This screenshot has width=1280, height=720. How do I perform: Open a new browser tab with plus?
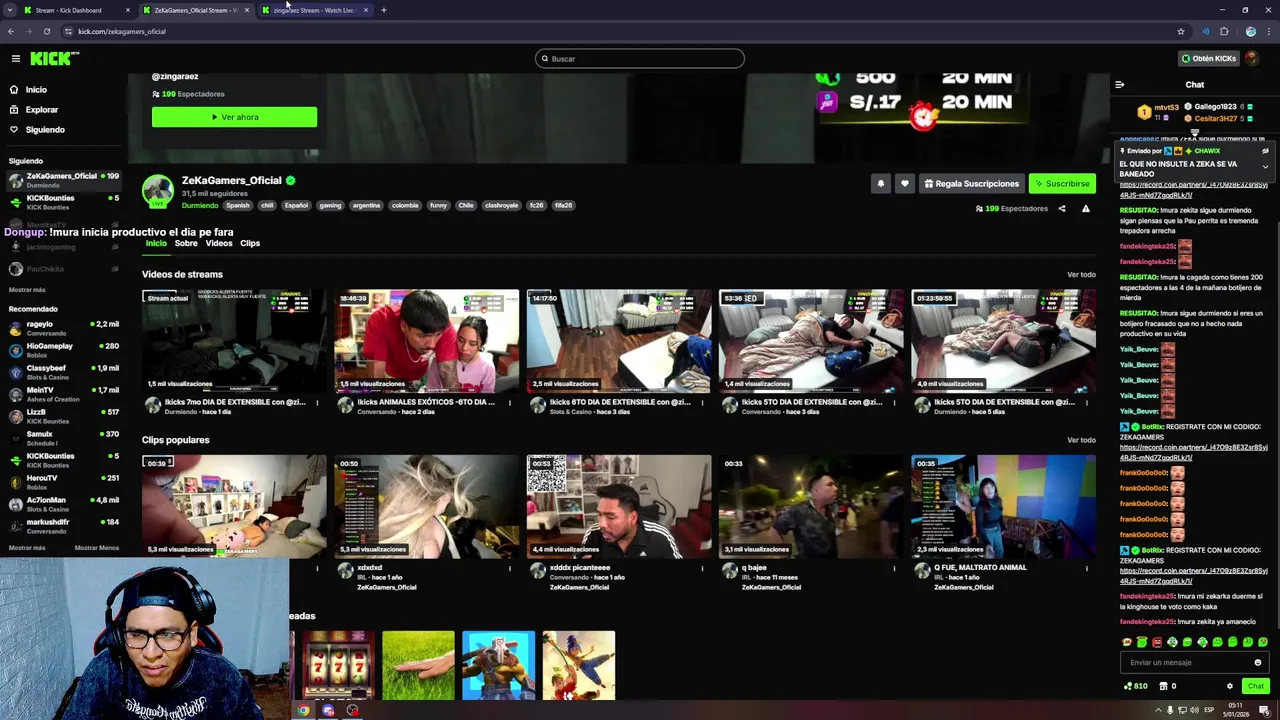pyautogui.click(x=383, y=10)
